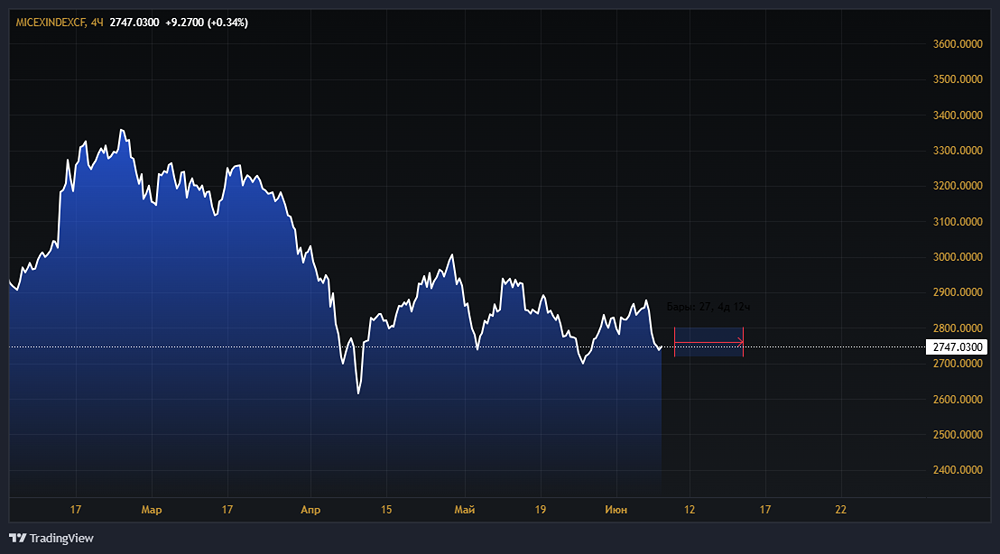The height and width of the screenshot is (554, 1000).
Task: Click the Апр label on time axis
Action: click(310, 510)
